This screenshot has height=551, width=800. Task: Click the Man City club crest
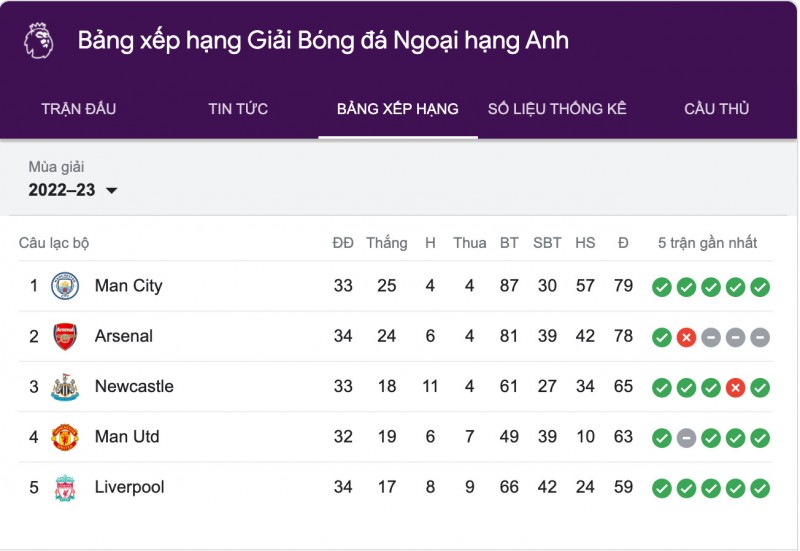point(64,286)
